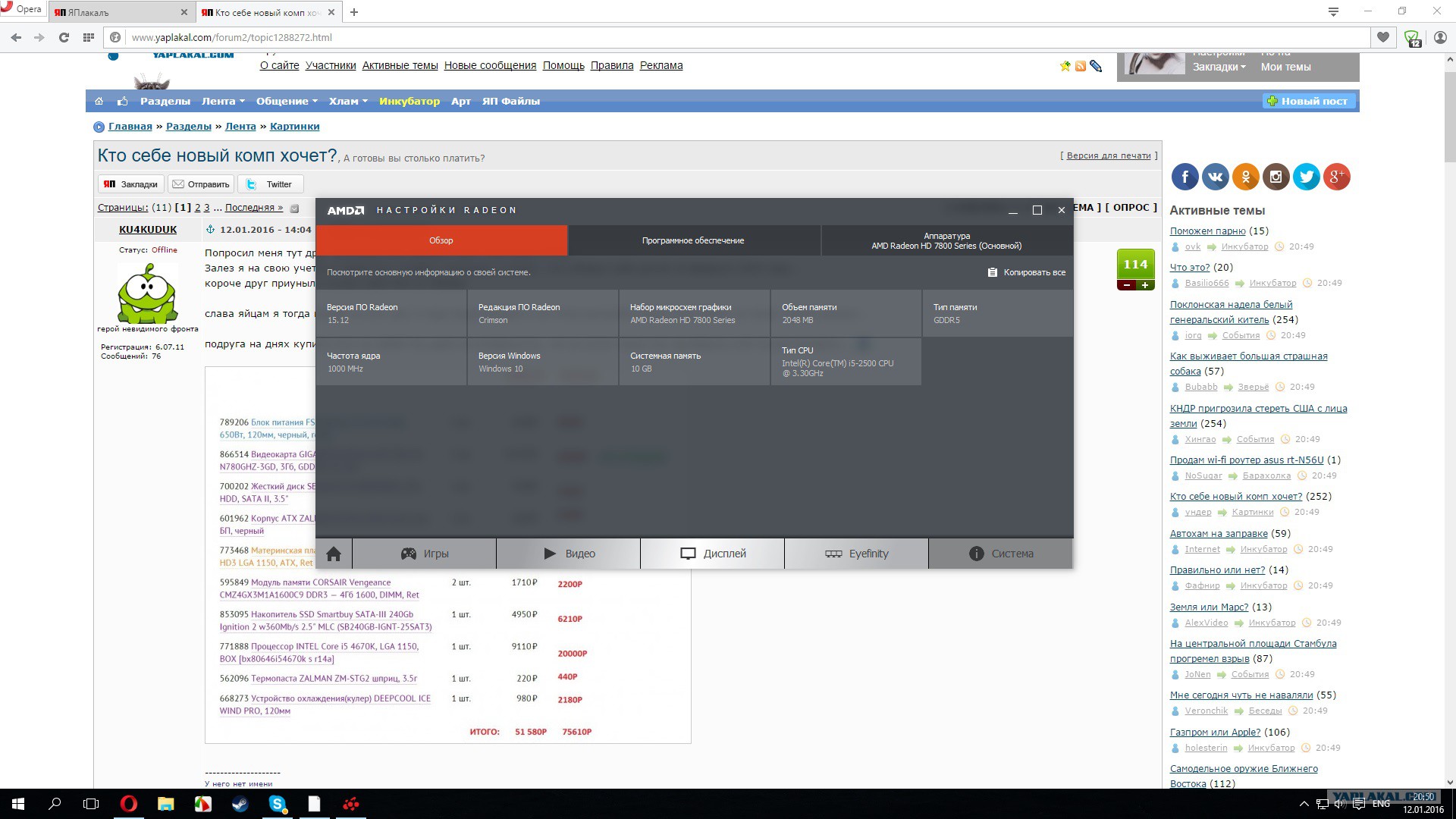Open Task View on the taskbar
The image size is (1456, 819).
pos(91,804)
